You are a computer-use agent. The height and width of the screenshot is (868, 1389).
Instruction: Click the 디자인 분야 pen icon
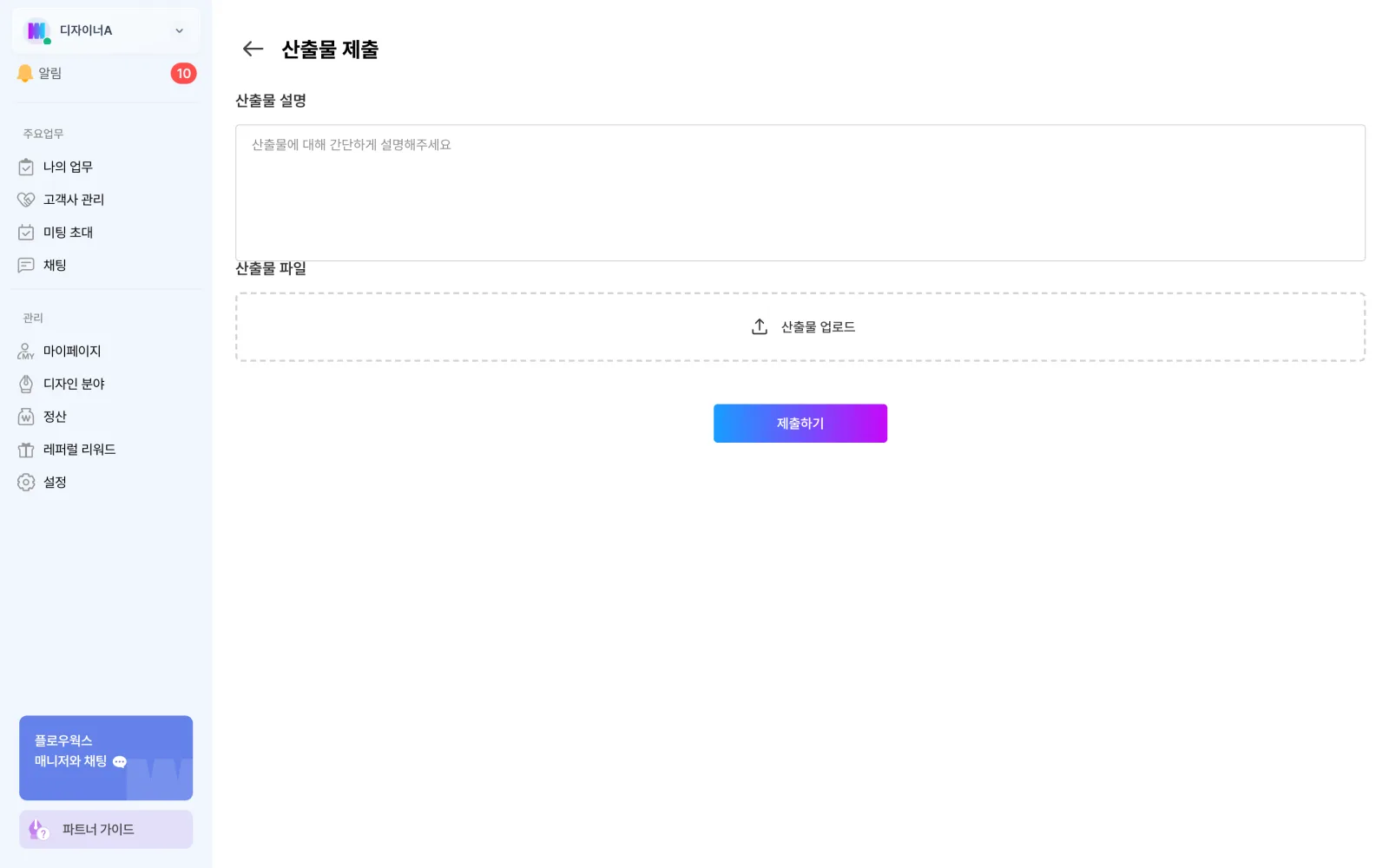(26, 384)
